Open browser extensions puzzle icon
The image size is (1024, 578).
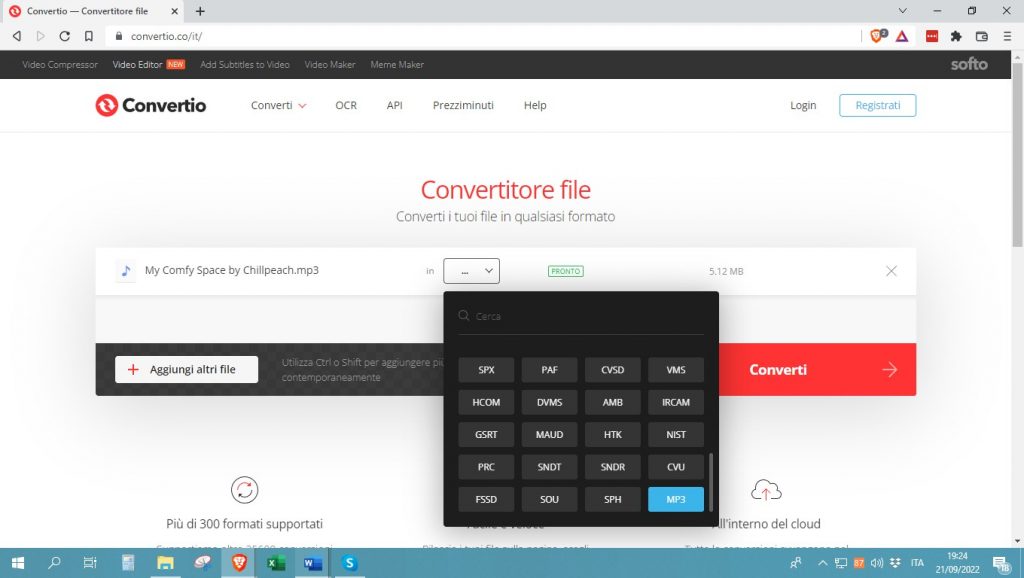coord(956,36)
